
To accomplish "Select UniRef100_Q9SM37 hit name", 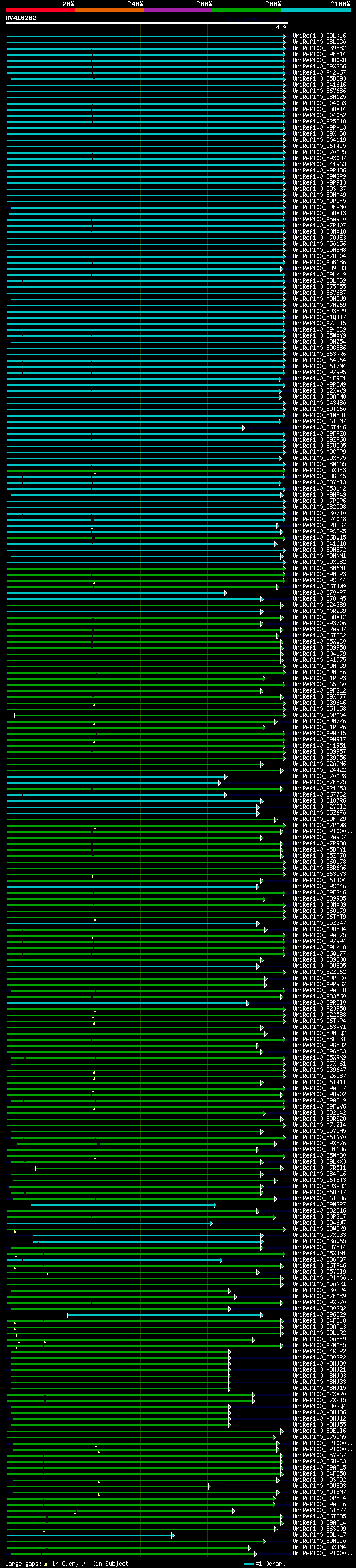I will click(x=319, y=189).
